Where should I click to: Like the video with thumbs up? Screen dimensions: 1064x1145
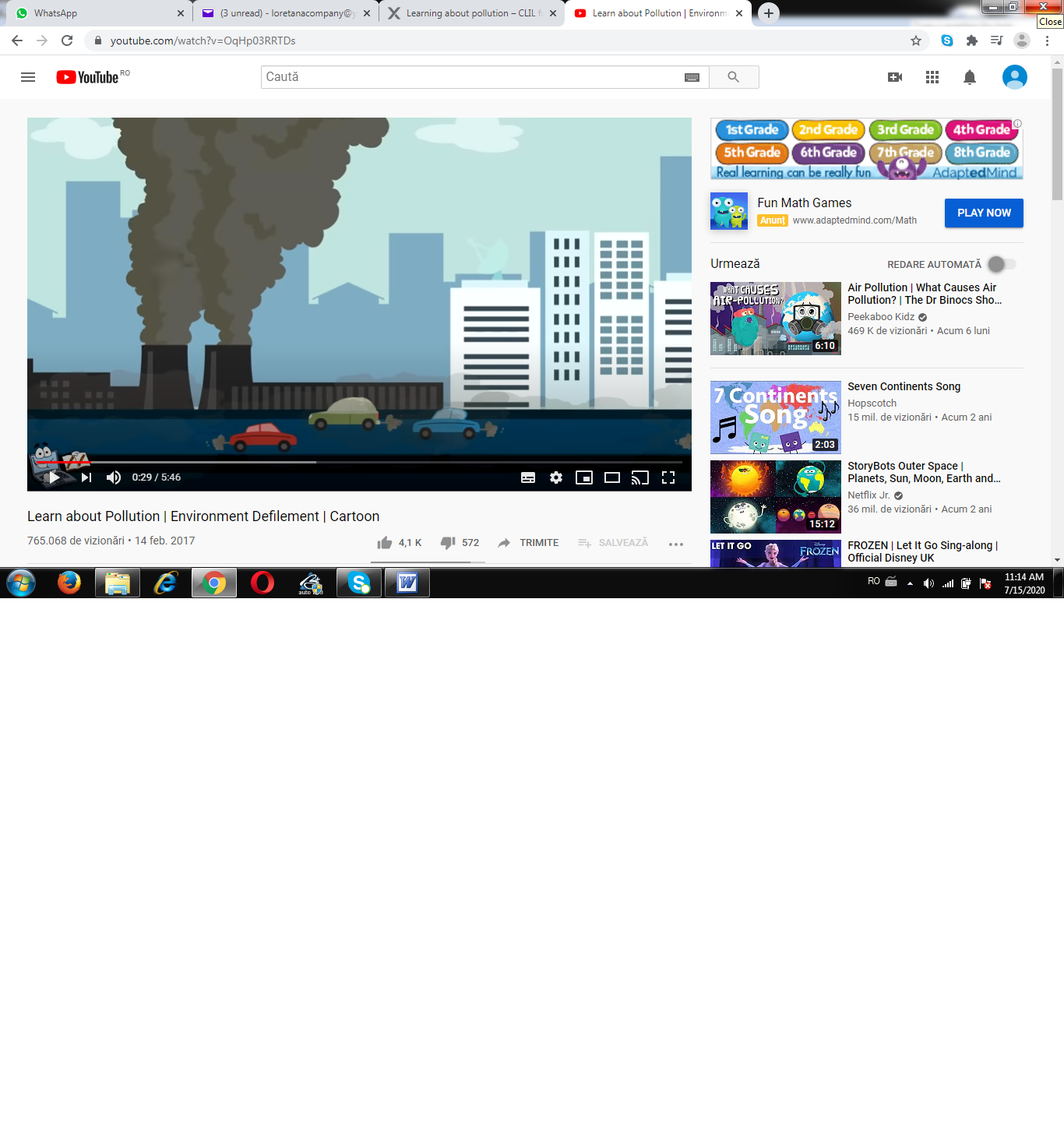pos(385,543)
